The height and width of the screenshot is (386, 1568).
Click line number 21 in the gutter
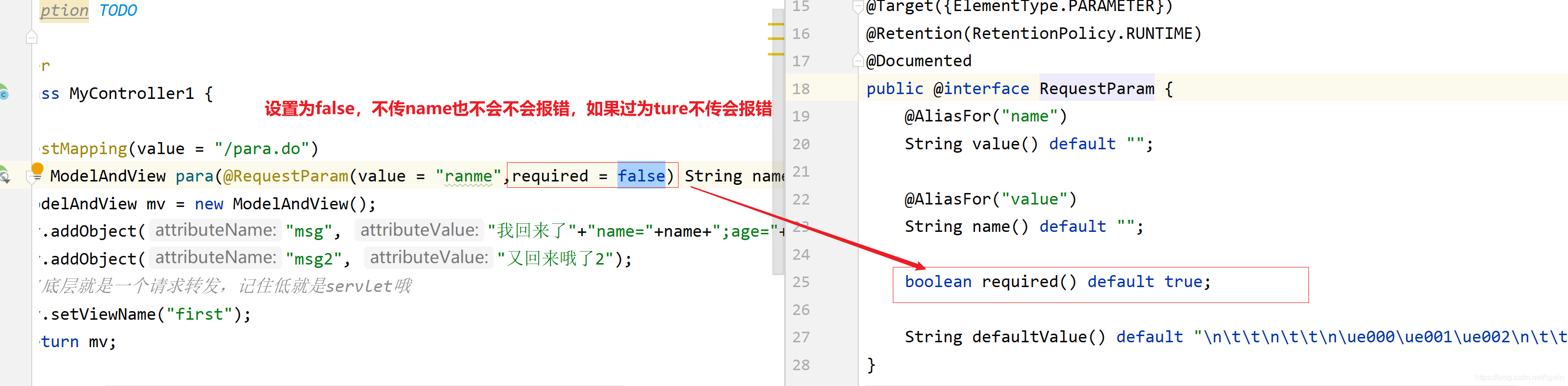801,171
